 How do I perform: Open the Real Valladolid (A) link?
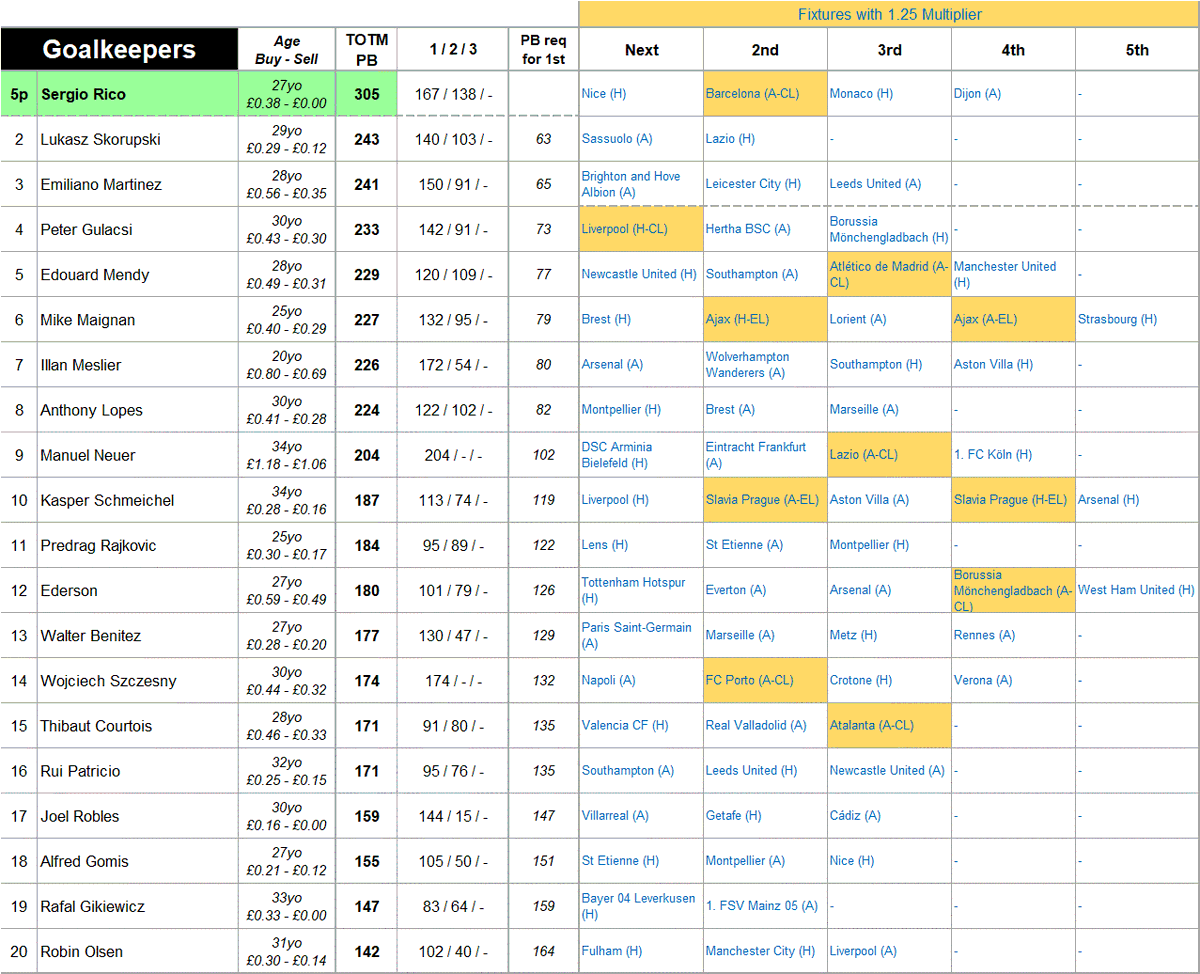click(756, 726)
